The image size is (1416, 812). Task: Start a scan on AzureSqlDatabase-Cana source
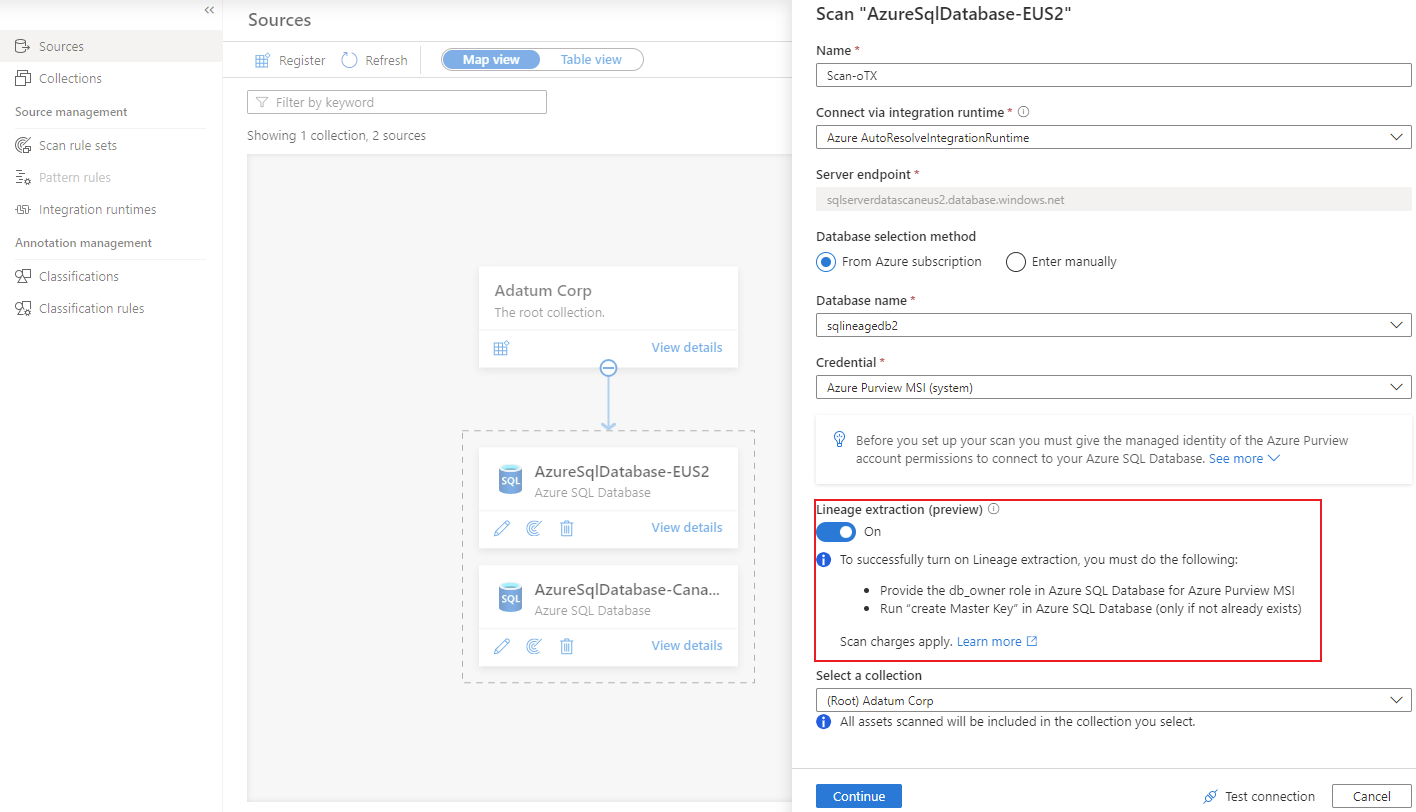point(534,646)
